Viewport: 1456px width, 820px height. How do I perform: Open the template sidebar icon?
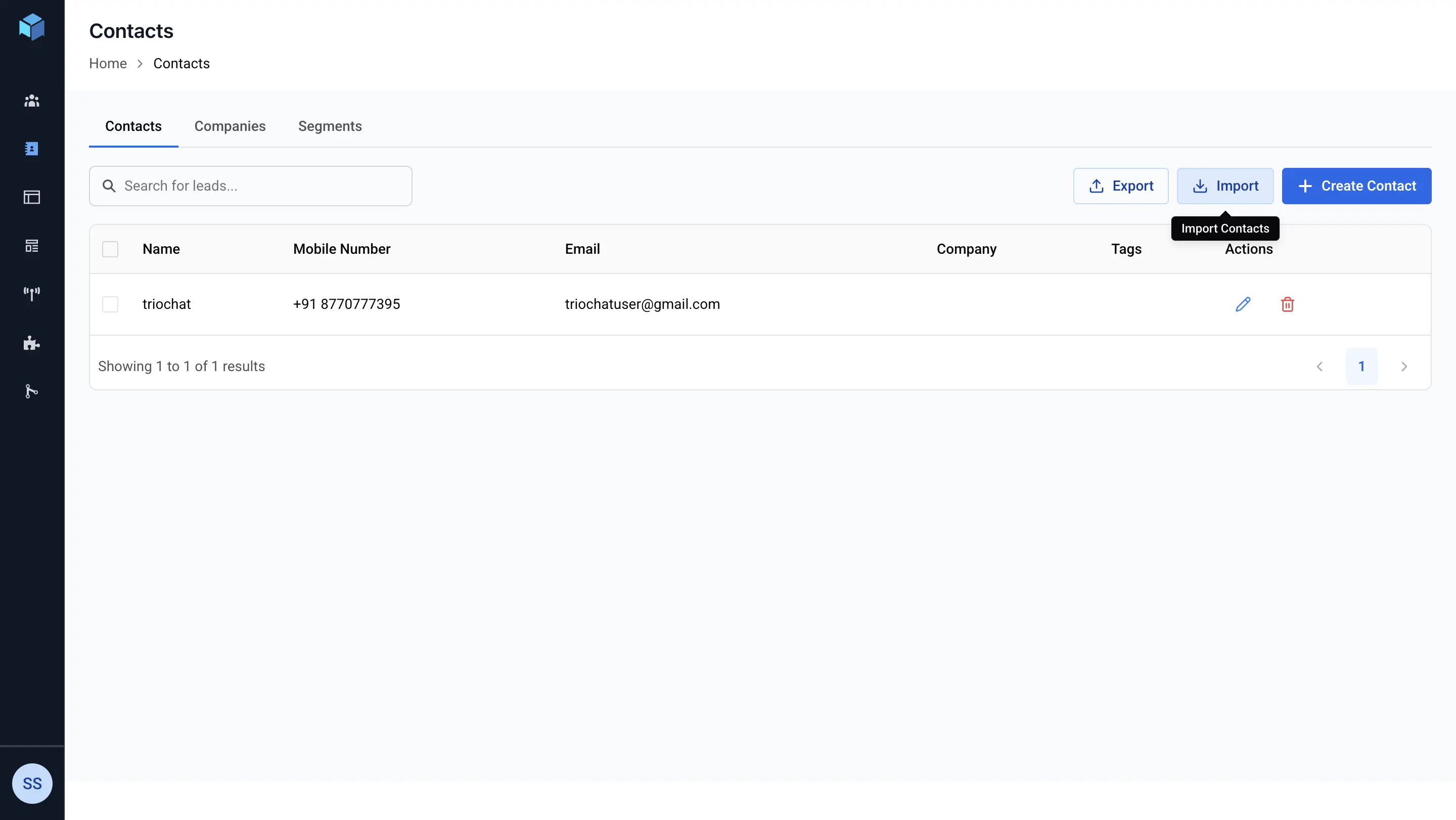(32, 246)
